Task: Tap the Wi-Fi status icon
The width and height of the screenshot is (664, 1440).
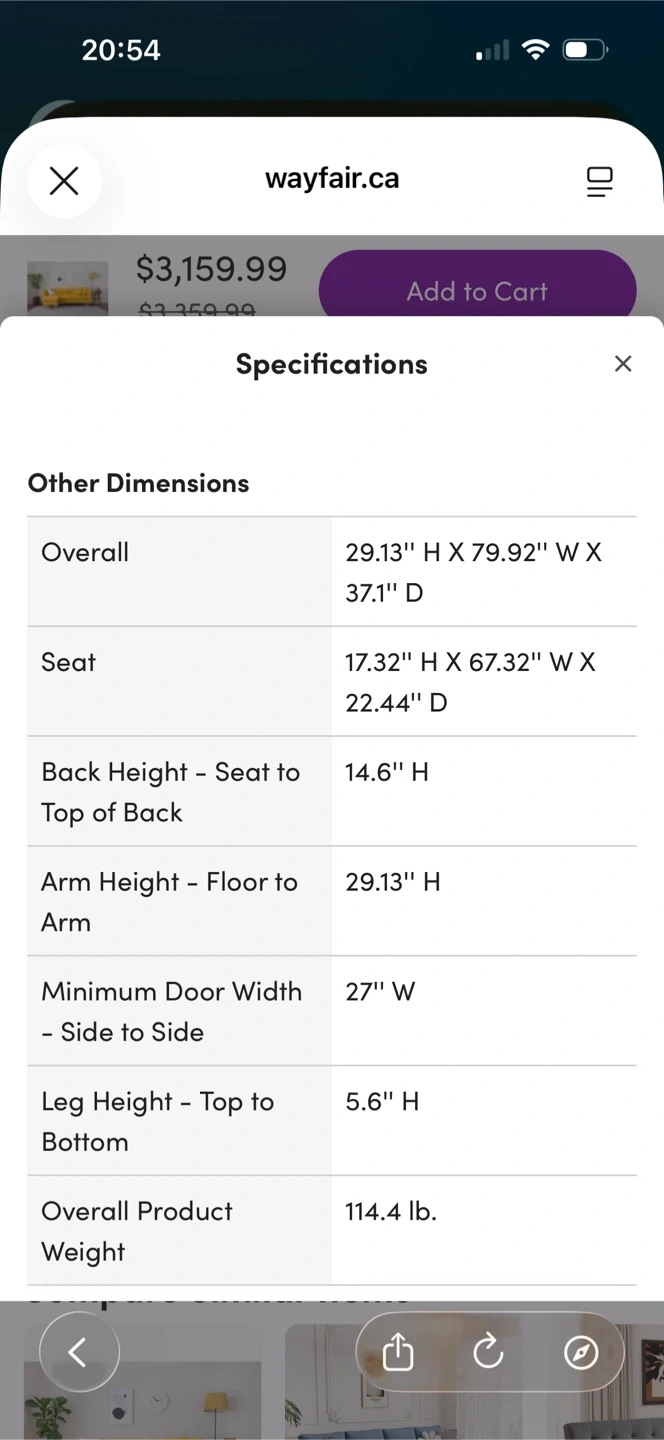Action: click(x=537, y=50)
